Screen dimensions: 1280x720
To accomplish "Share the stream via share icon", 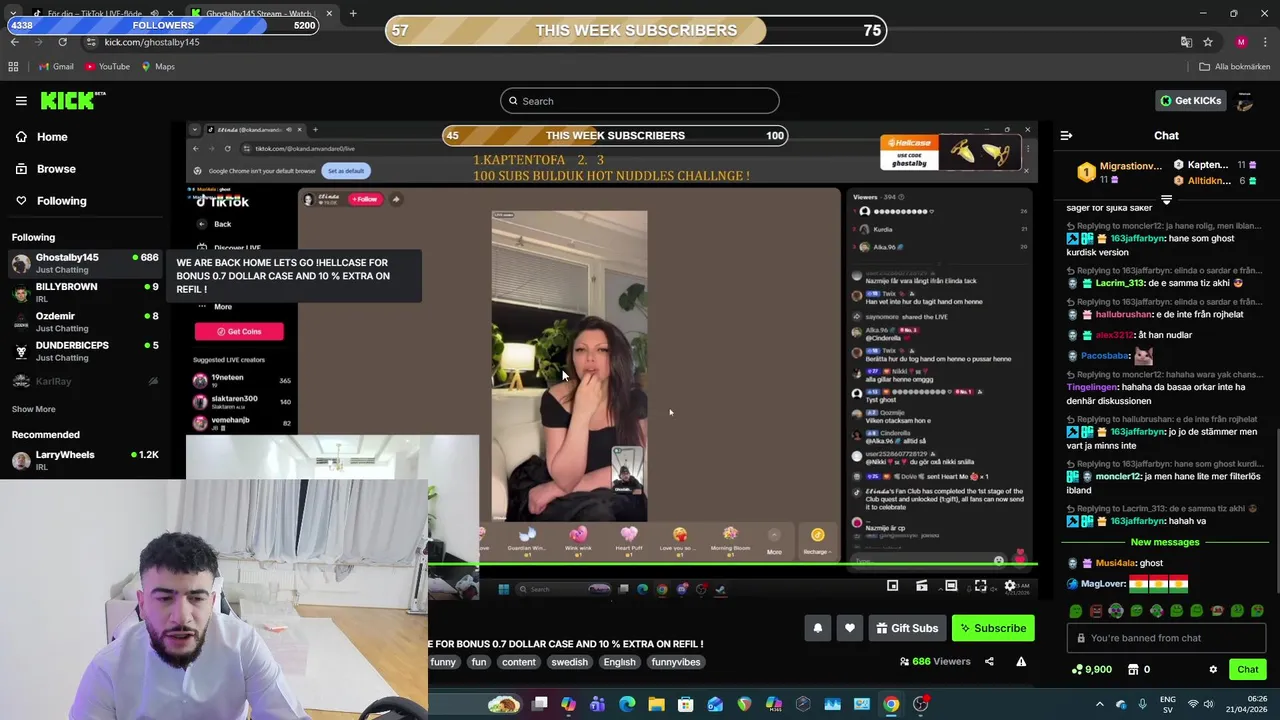I will tap(989, 661).
